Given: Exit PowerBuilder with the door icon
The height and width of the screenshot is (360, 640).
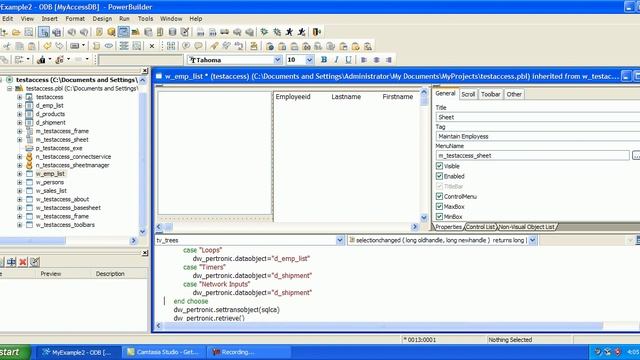Looking at the screenshot, I should click(317, 32).
